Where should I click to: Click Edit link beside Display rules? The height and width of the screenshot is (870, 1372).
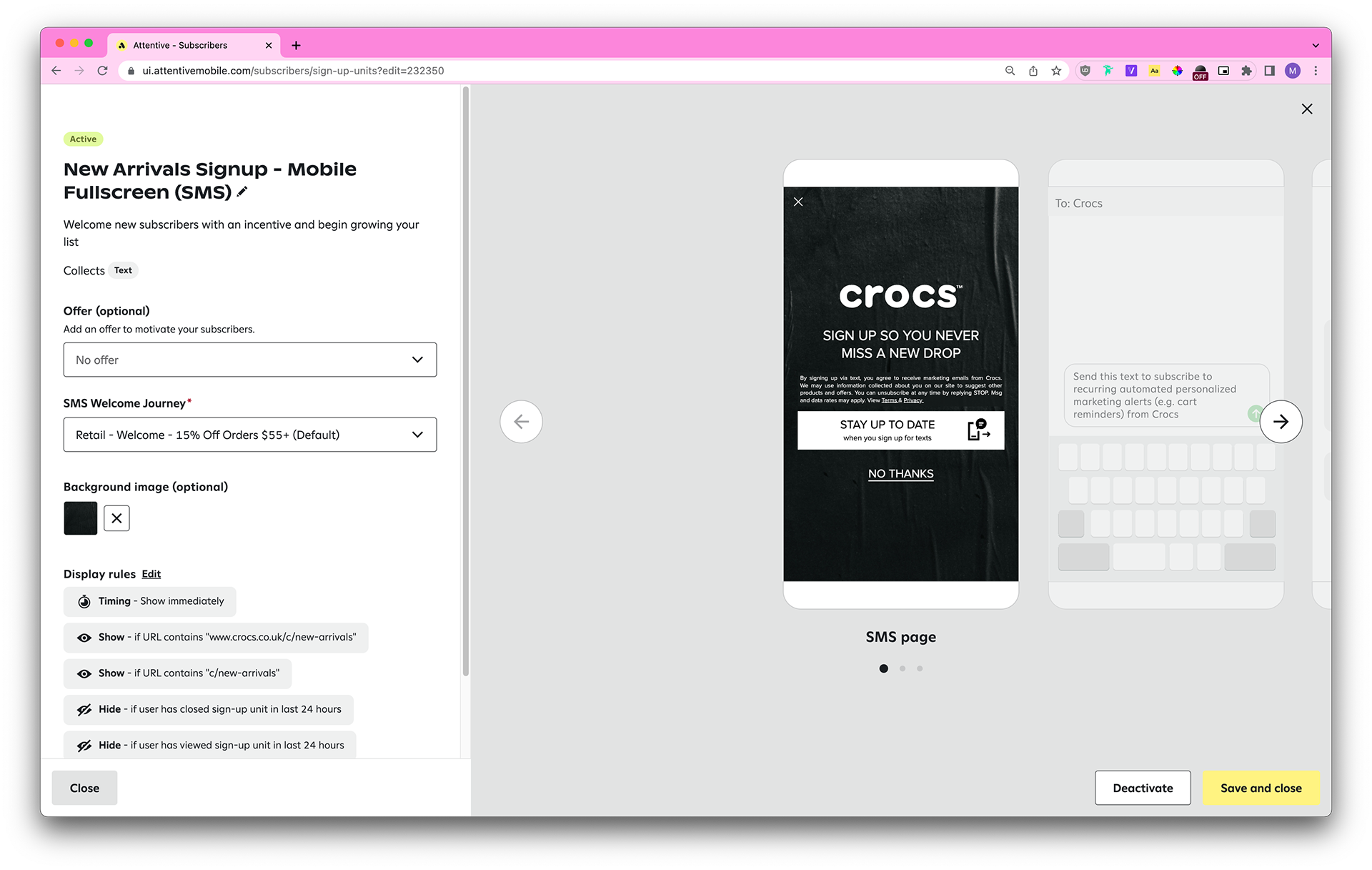pos(151,574)
